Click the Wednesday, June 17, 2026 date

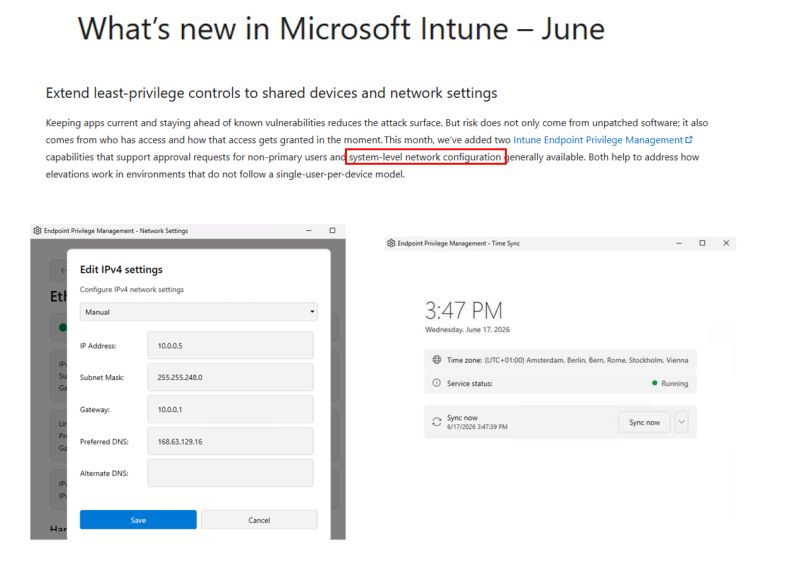(x=467, y=330)
